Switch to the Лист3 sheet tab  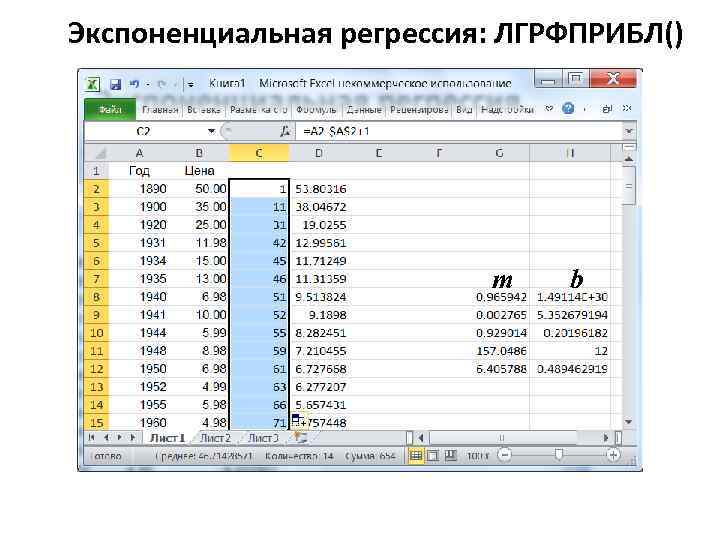click(x=263, y=438)
